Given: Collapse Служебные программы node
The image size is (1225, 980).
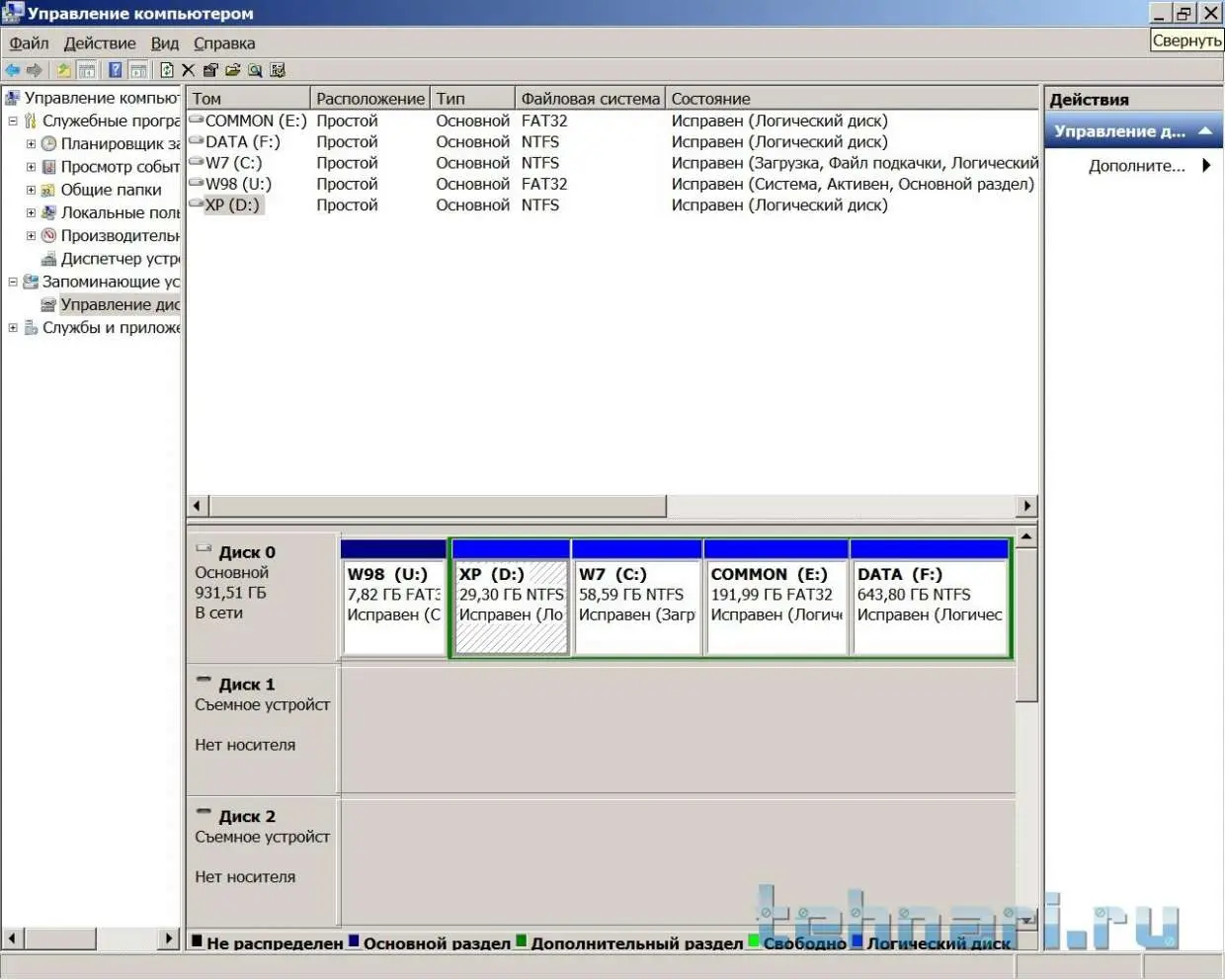Looking at the screenshot, I should (13, 121).
